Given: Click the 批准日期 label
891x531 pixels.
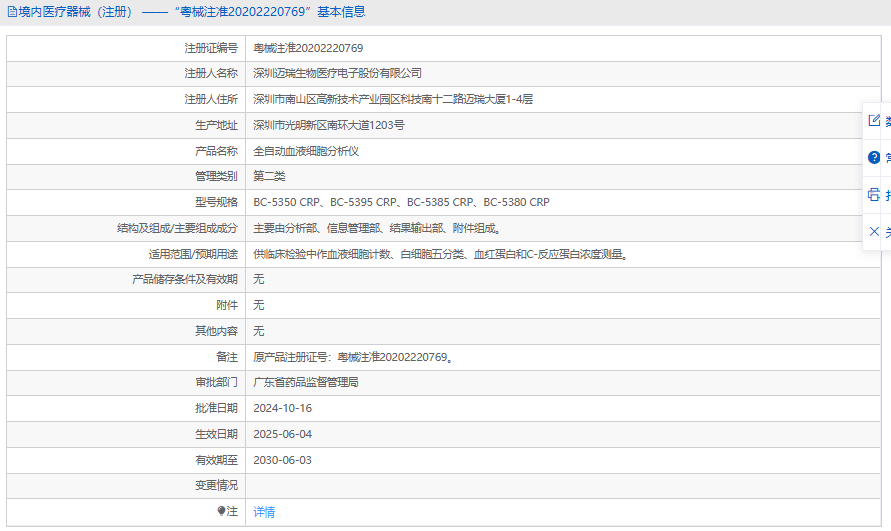Looking at the screenshot, I should (x=216, y=408).
